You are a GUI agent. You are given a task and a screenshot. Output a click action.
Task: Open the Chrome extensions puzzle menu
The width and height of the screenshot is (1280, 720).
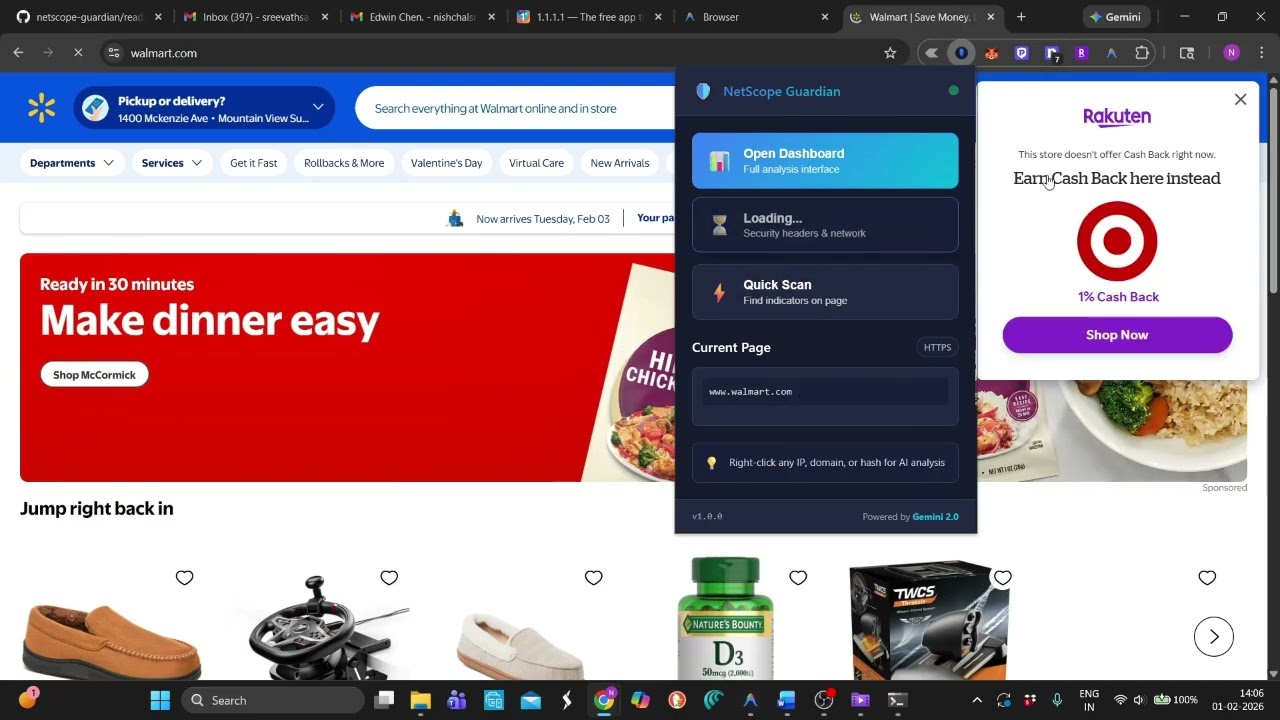[x=1142, y=53]
